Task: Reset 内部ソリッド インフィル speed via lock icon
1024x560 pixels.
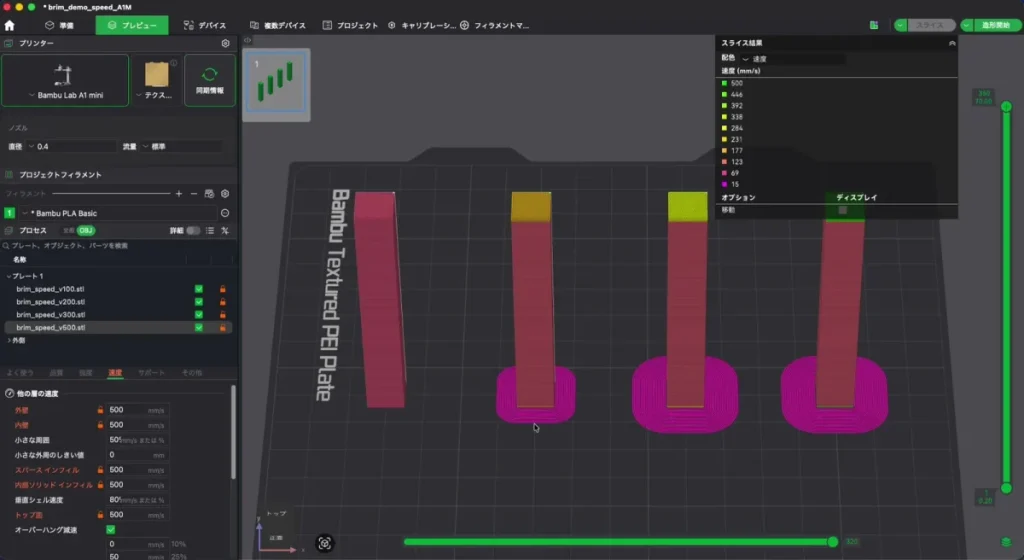Action: tap(101, 485)
